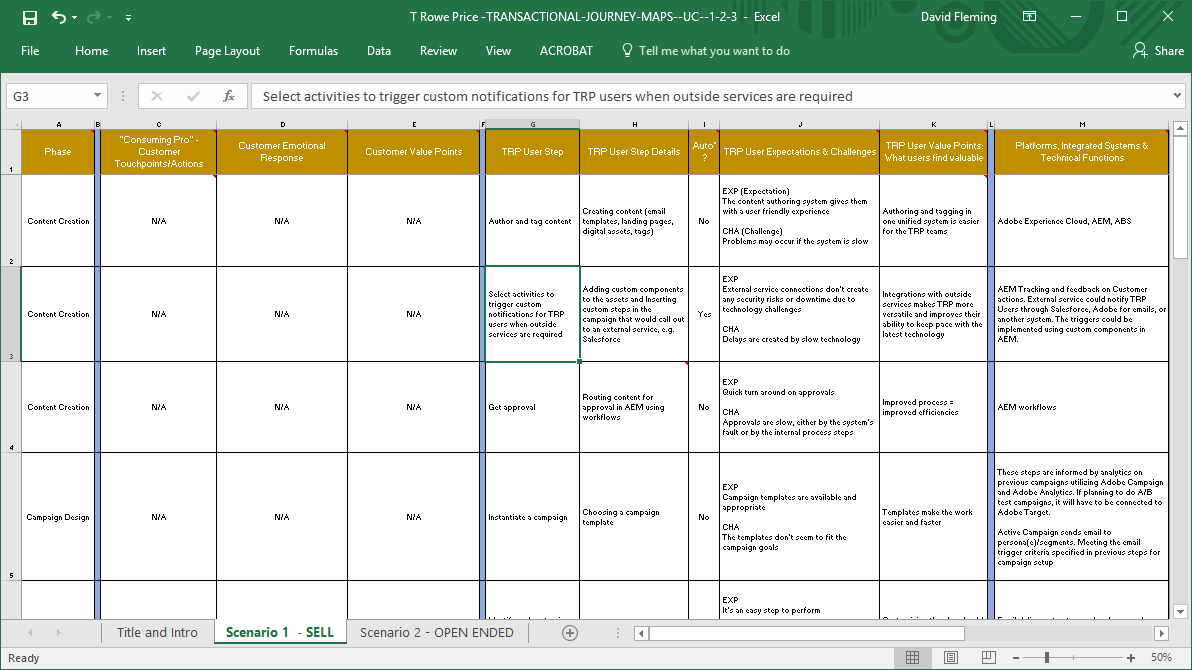Click the 'Adobe Experience Cloud, AEM, ABS' cell
The width and height of the screenshot is (1192, 670).
1082,221
